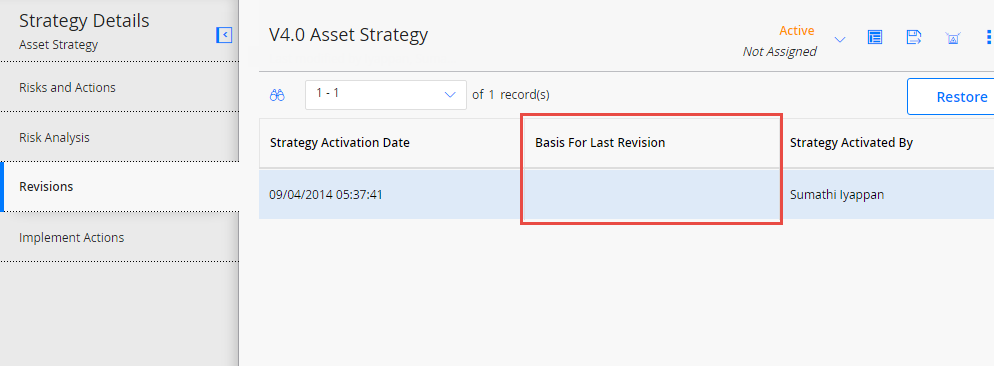Open the 1 - 1 records dropdown
The height and width of the screenshot is (366, 994).
point(386,95)
